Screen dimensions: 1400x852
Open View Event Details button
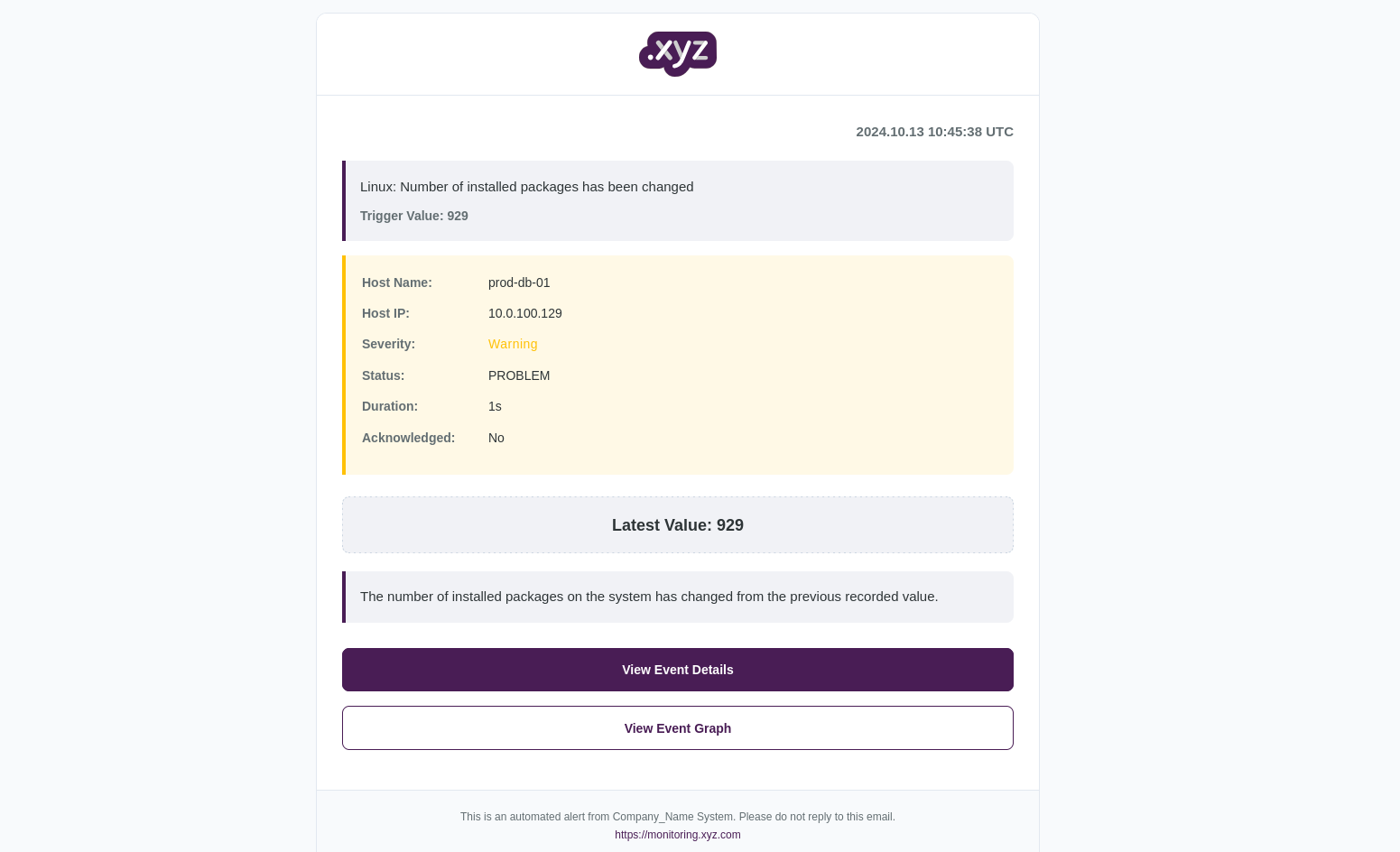click(x=678, y=670)
